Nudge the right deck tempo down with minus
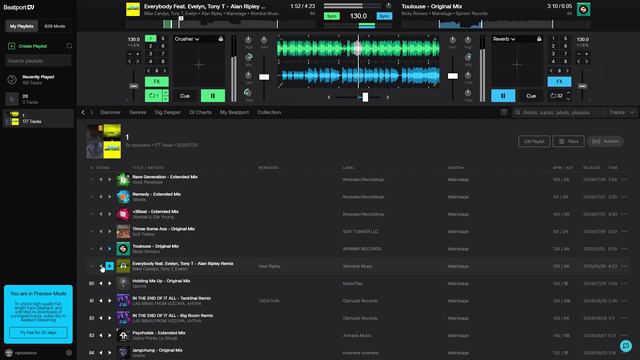640x360 pixels. tap(579, 54)
